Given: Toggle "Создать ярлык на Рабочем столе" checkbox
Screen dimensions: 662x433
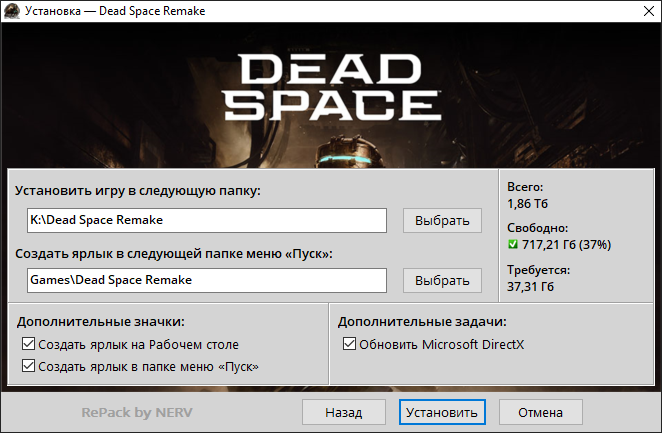Looking at the screenshot, I should (x=28, y=345).
